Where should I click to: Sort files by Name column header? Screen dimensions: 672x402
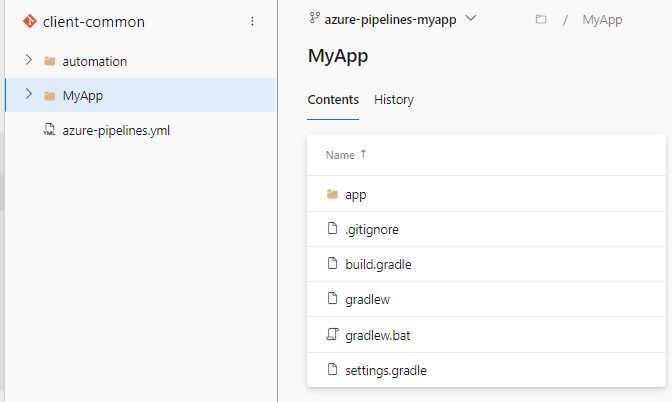[341, 155]
